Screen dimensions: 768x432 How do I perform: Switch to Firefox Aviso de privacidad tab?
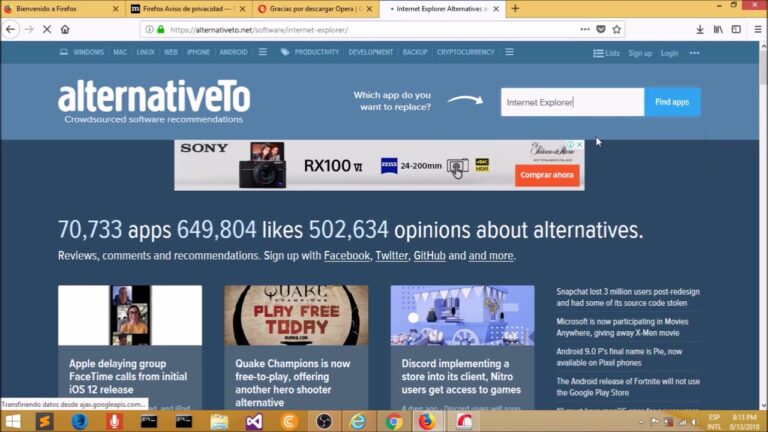click(189, 9)
